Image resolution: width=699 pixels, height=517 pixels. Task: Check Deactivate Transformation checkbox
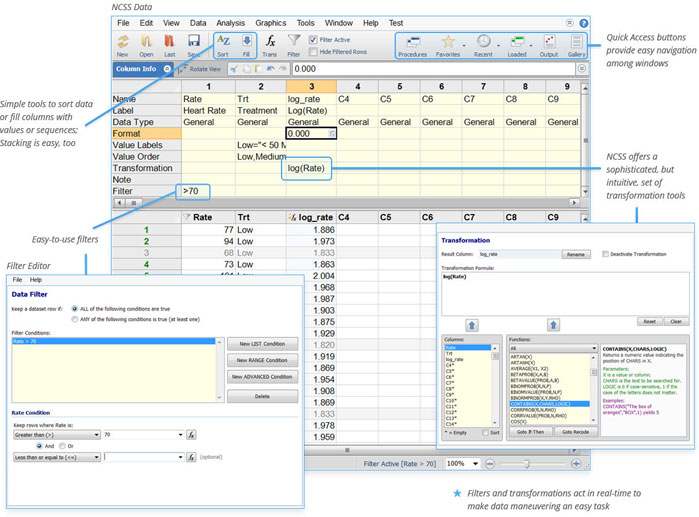(606, 254)
